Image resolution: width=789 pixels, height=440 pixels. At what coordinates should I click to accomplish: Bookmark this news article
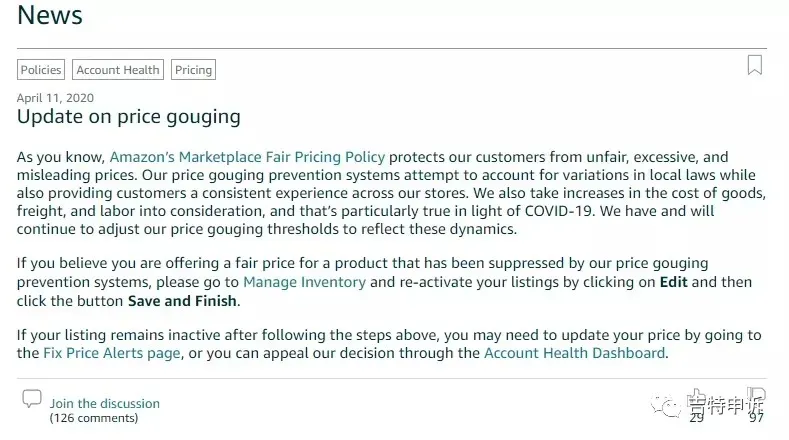(754, 65)
